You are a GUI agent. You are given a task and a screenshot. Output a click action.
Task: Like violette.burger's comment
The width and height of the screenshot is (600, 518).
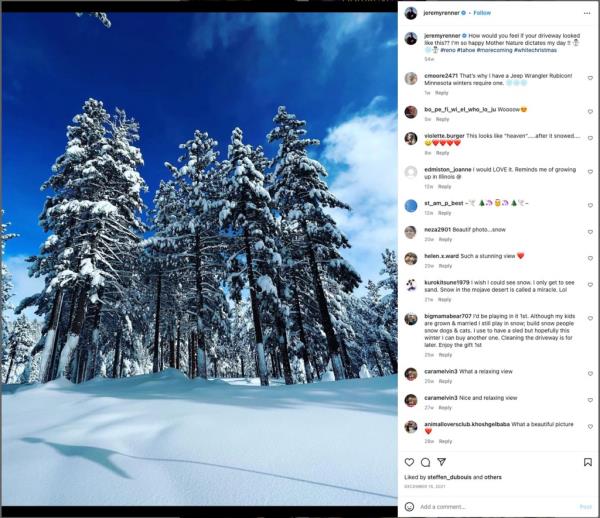(590, 138)
